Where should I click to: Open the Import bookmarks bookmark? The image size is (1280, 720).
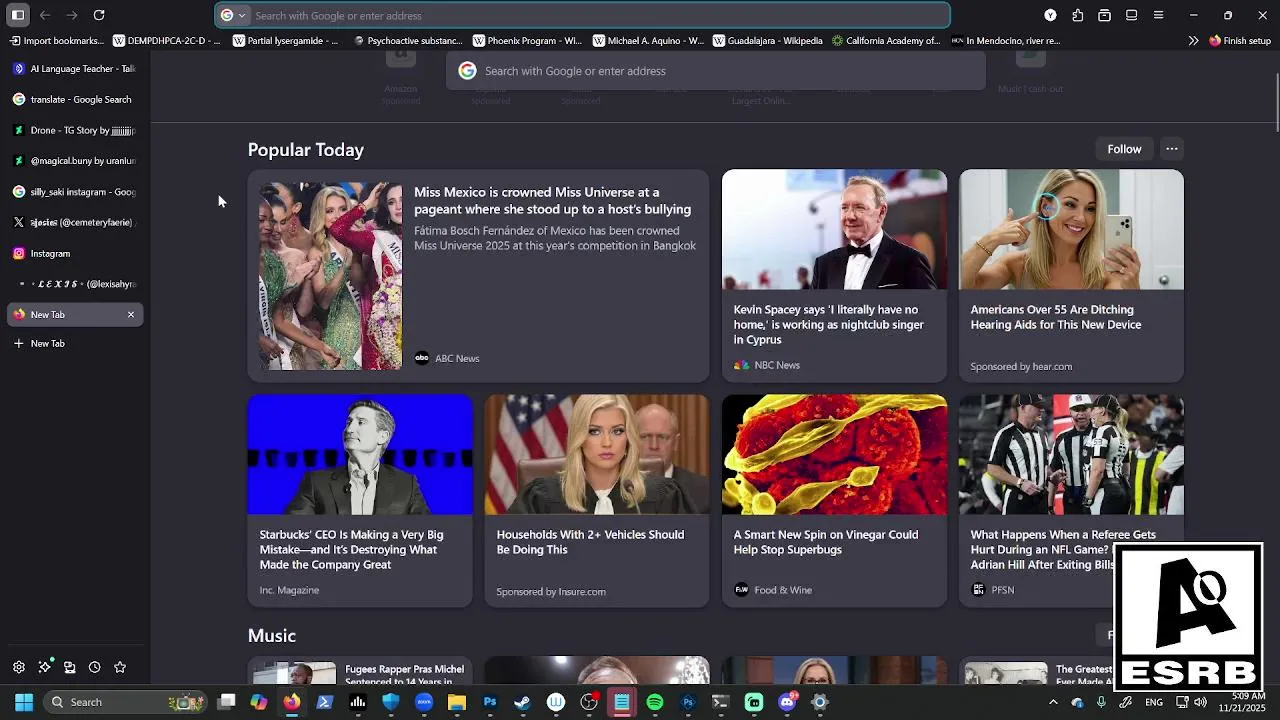click(57, 41)
